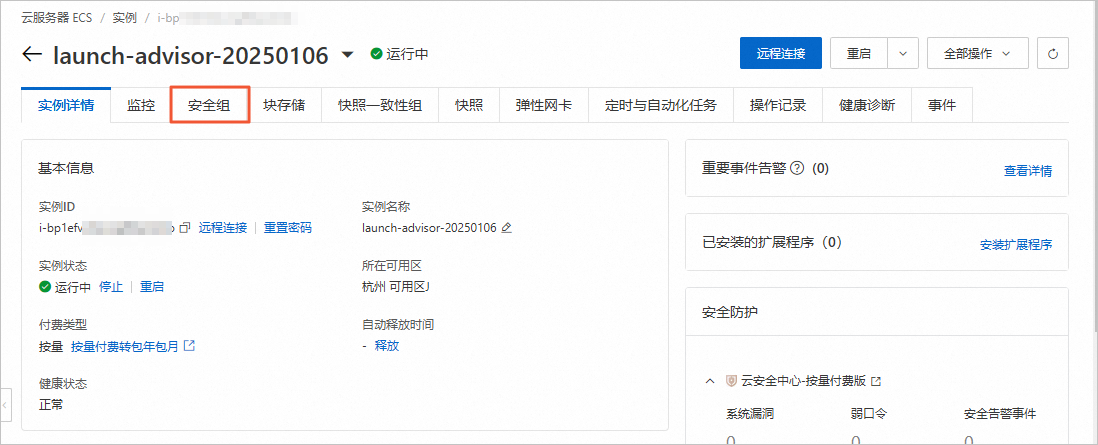Collapse the 云安全中心 section chevron
1098x445 pixels.
click(x=710, y=382)
